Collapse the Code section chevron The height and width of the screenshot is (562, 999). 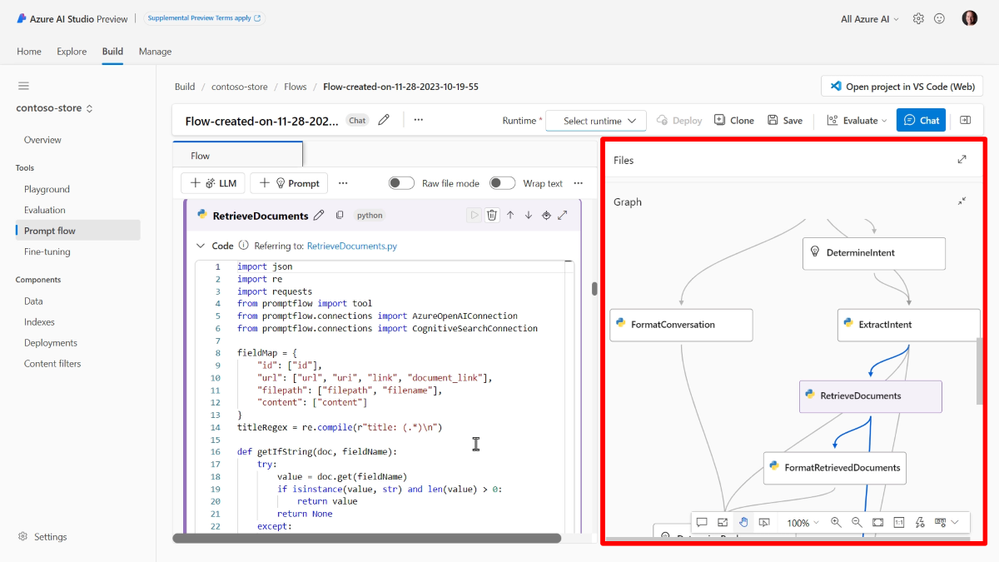point(201,246)
